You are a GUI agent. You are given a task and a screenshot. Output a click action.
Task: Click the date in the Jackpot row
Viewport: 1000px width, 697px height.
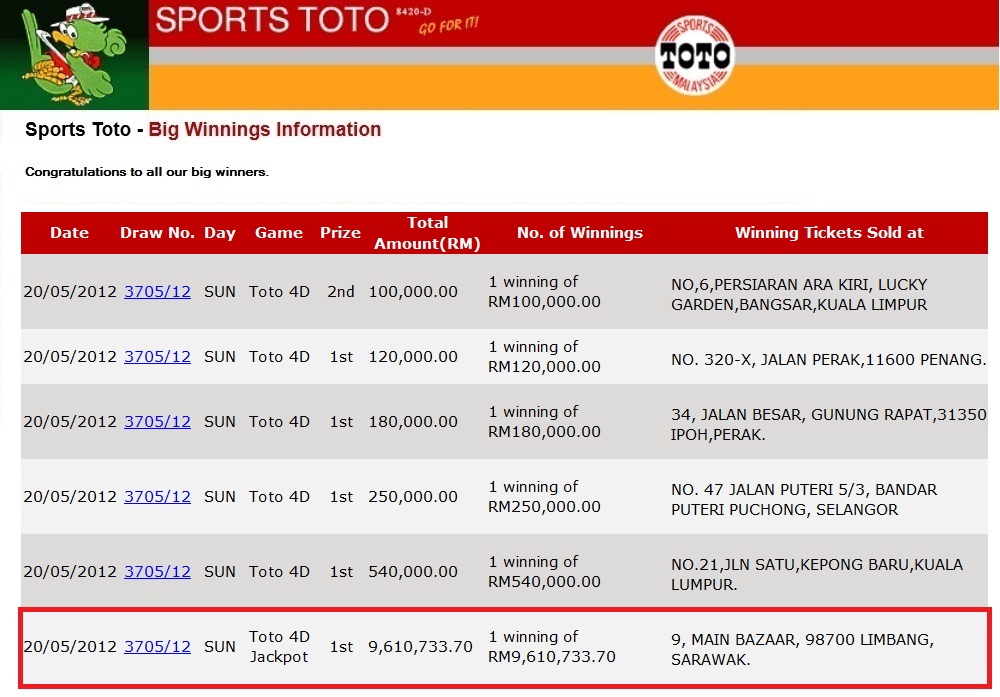[x=70, y=647]
